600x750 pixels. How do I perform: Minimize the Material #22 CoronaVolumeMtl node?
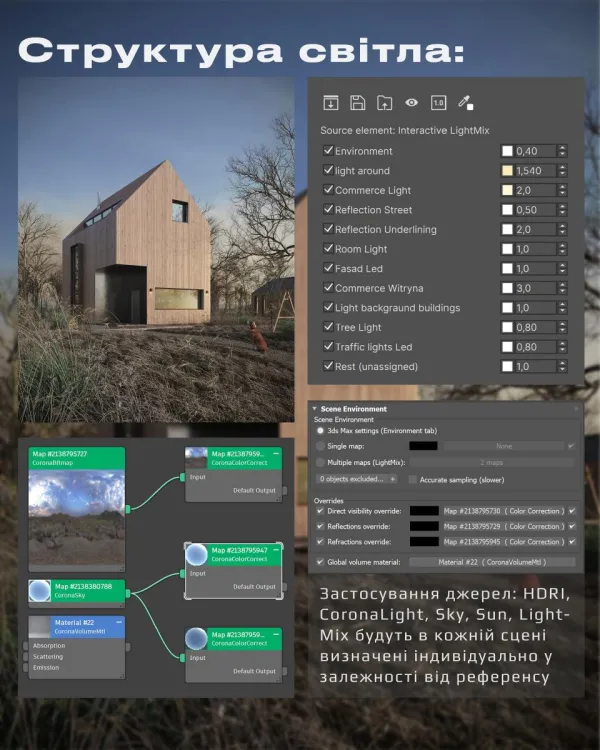(x=118, y=624)
